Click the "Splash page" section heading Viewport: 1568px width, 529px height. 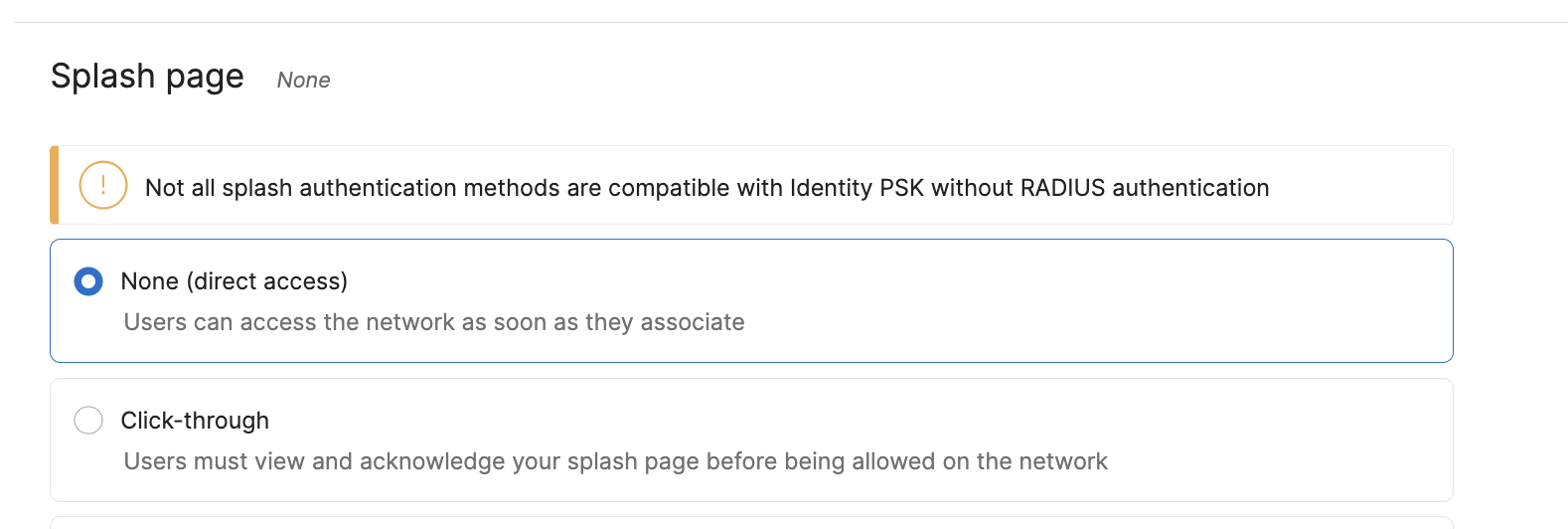click(x=147, y=77)
